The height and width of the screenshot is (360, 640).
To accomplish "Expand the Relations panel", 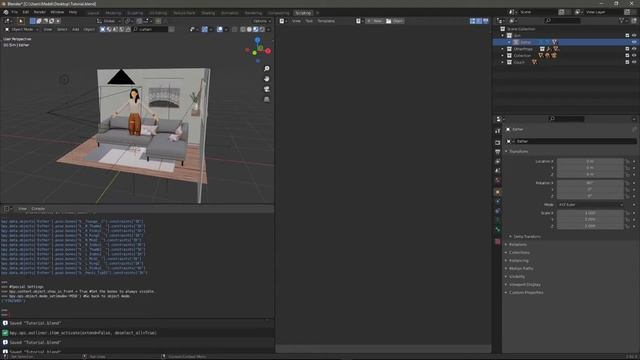I will pos(517,244).
